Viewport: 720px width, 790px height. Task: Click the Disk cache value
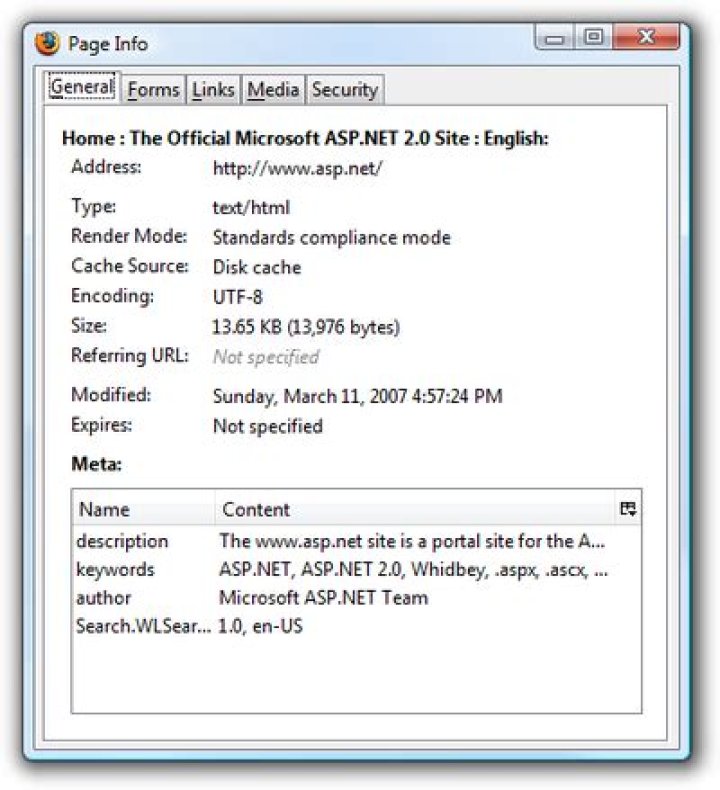coord(257,267)
